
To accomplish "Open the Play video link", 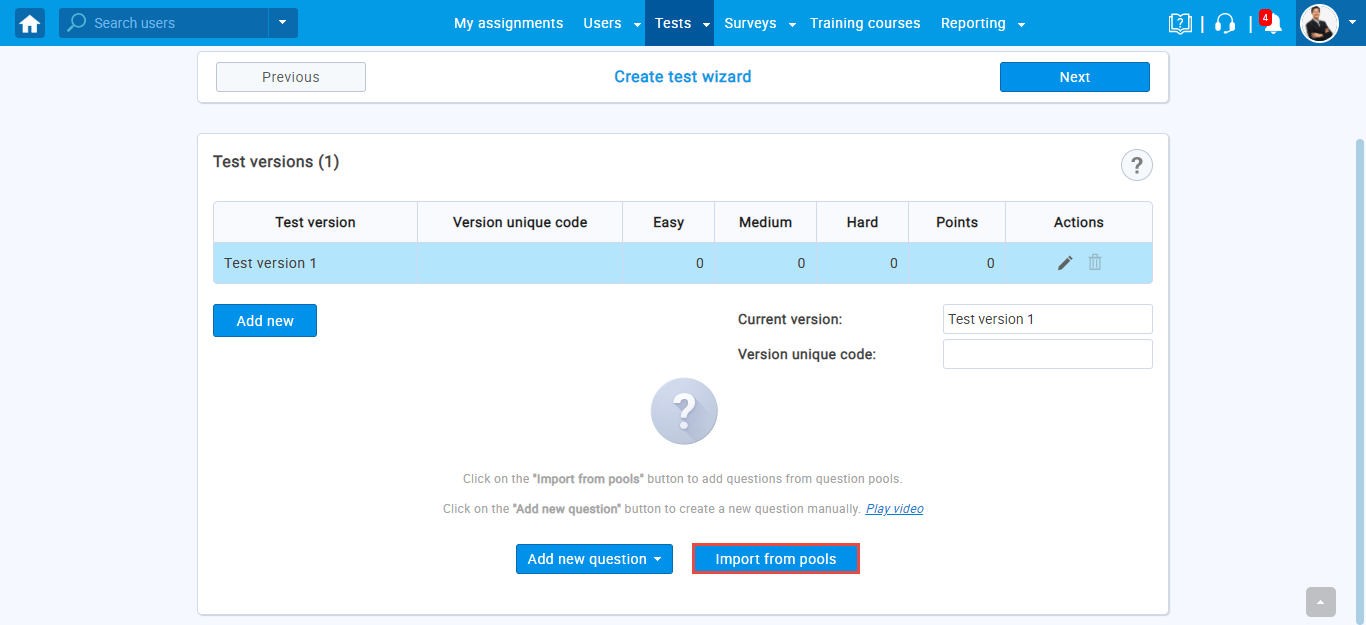I will click(x=894, y=509).
